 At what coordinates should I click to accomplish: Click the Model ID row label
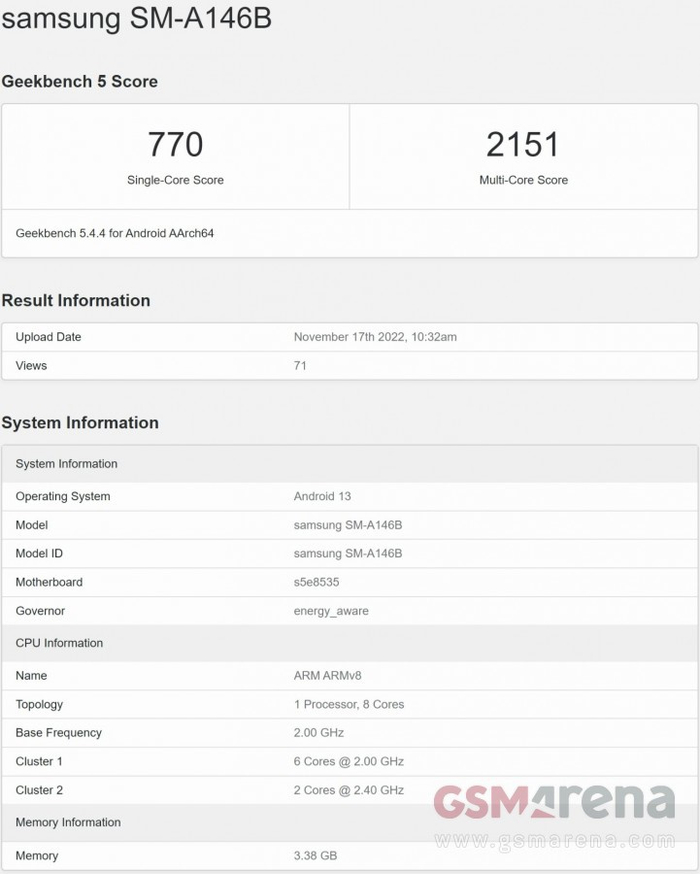(x=39, y=553)
